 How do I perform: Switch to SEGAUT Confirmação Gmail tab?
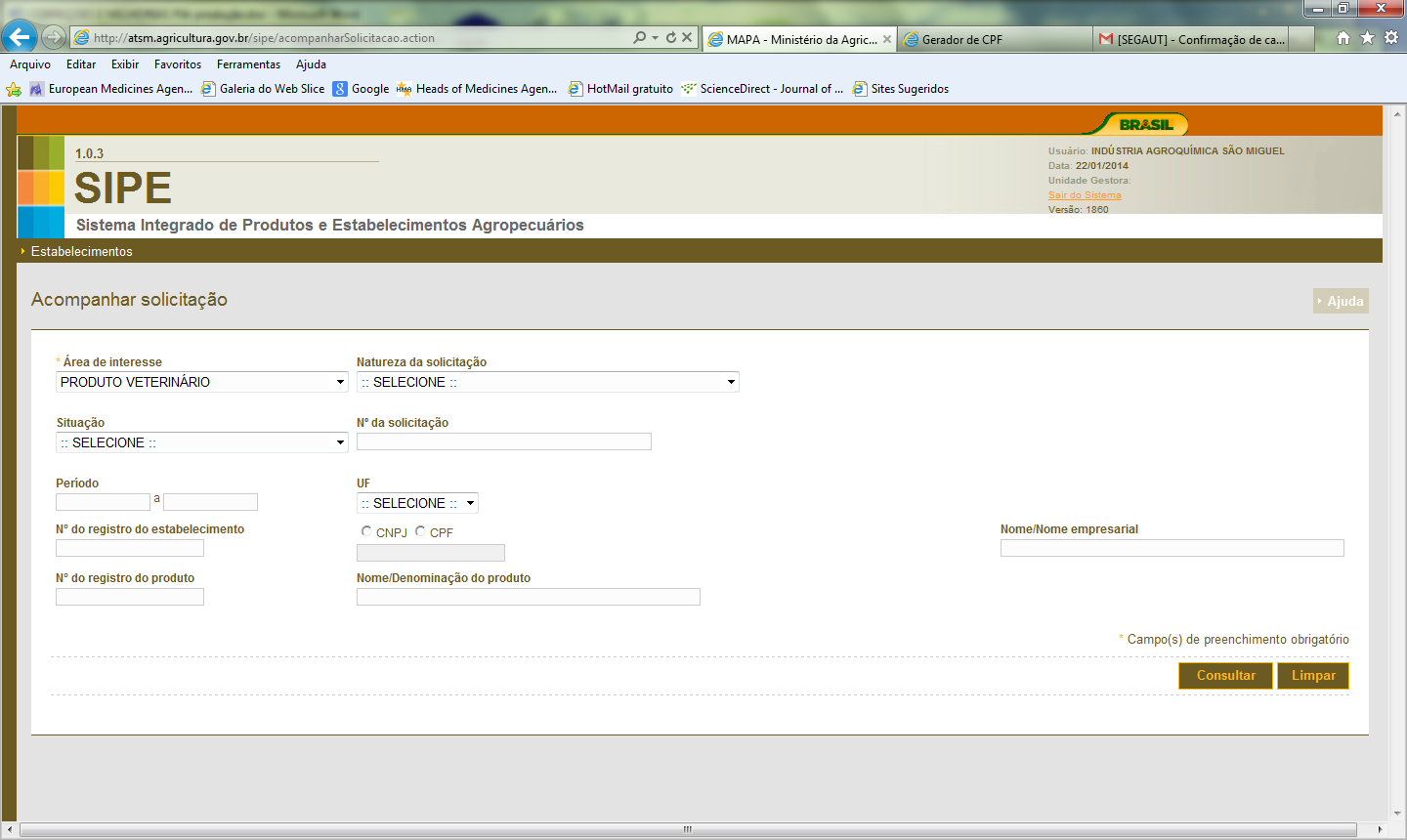pos(1191,39)
